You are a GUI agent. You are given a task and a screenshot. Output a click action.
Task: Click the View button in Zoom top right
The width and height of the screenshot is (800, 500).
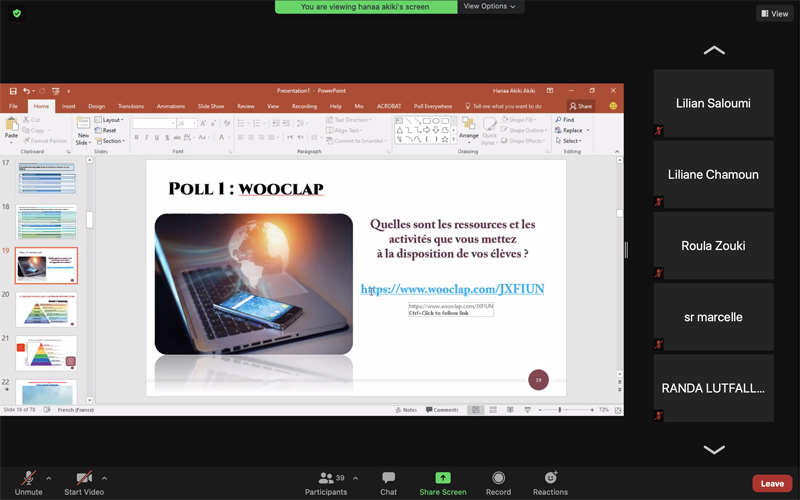(x=775, y=14)
